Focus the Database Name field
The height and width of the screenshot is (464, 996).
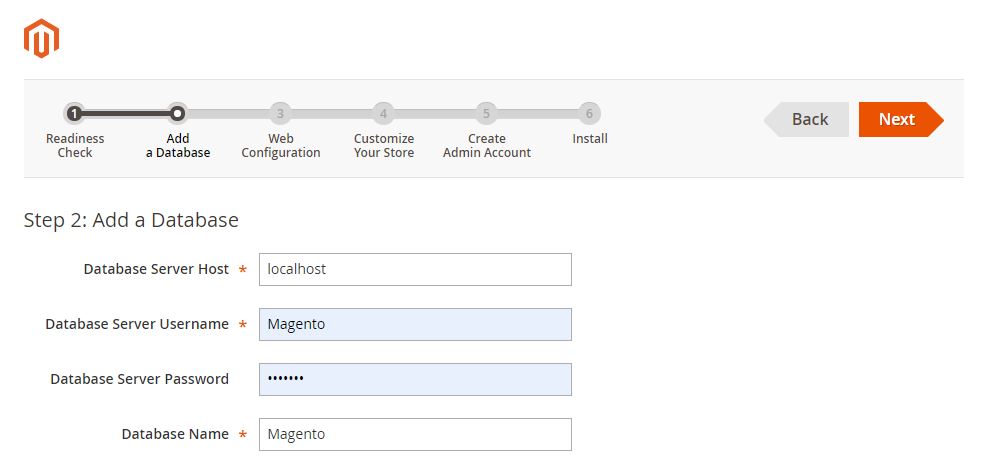coord(415,434)
